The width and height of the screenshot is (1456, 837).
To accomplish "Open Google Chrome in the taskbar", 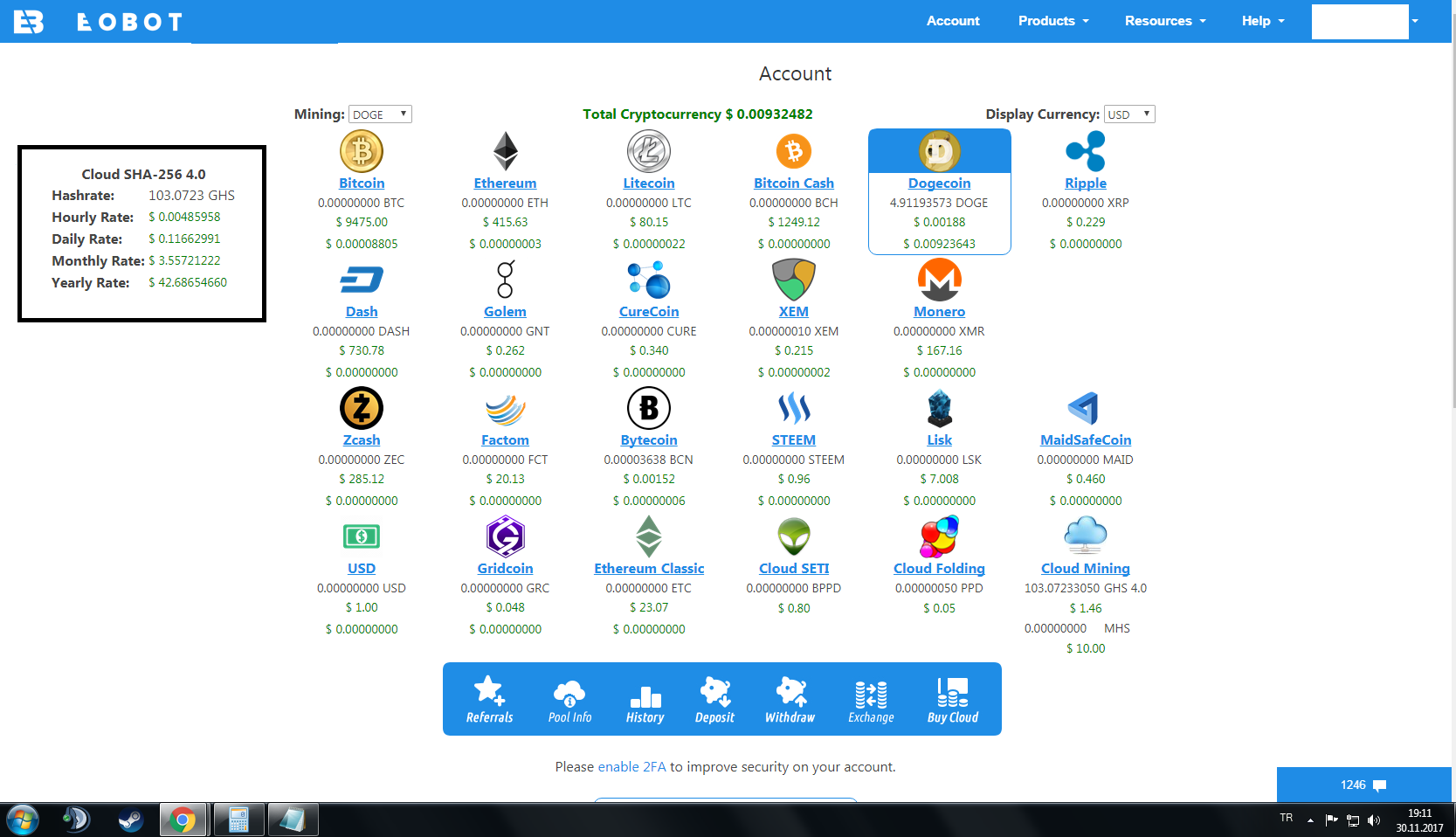I will 183,820.
